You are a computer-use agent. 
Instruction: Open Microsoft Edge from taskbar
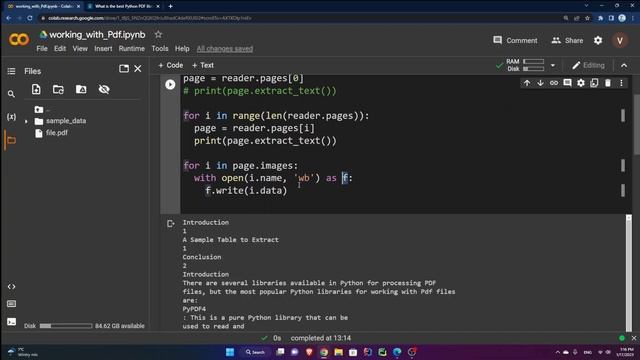397,352
